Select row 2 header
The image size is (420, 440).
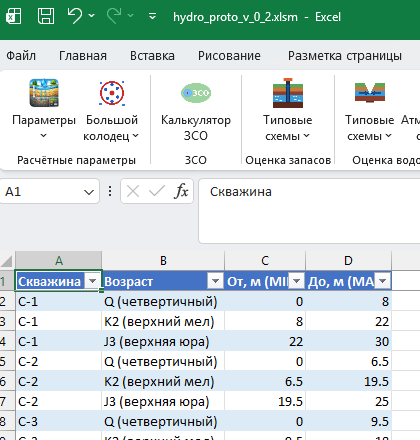click(x=7, y=301)
